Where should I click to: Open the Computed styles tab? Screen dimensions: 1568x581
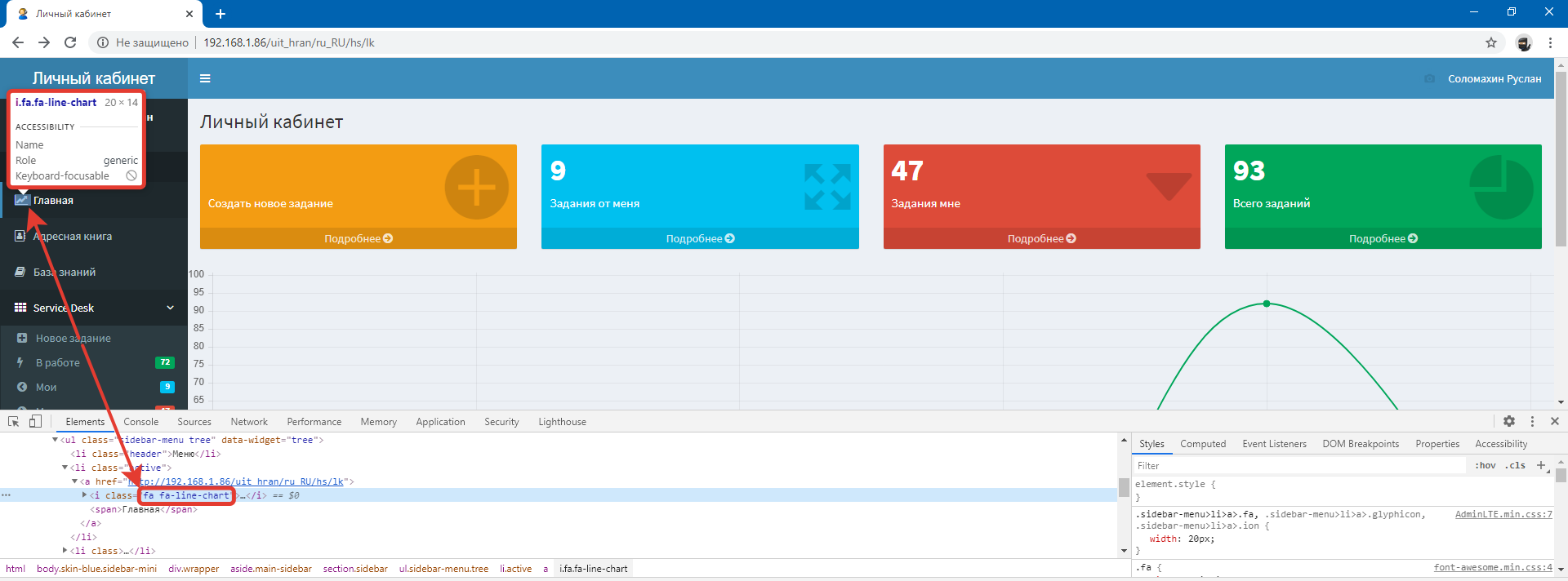[1202, 444]
